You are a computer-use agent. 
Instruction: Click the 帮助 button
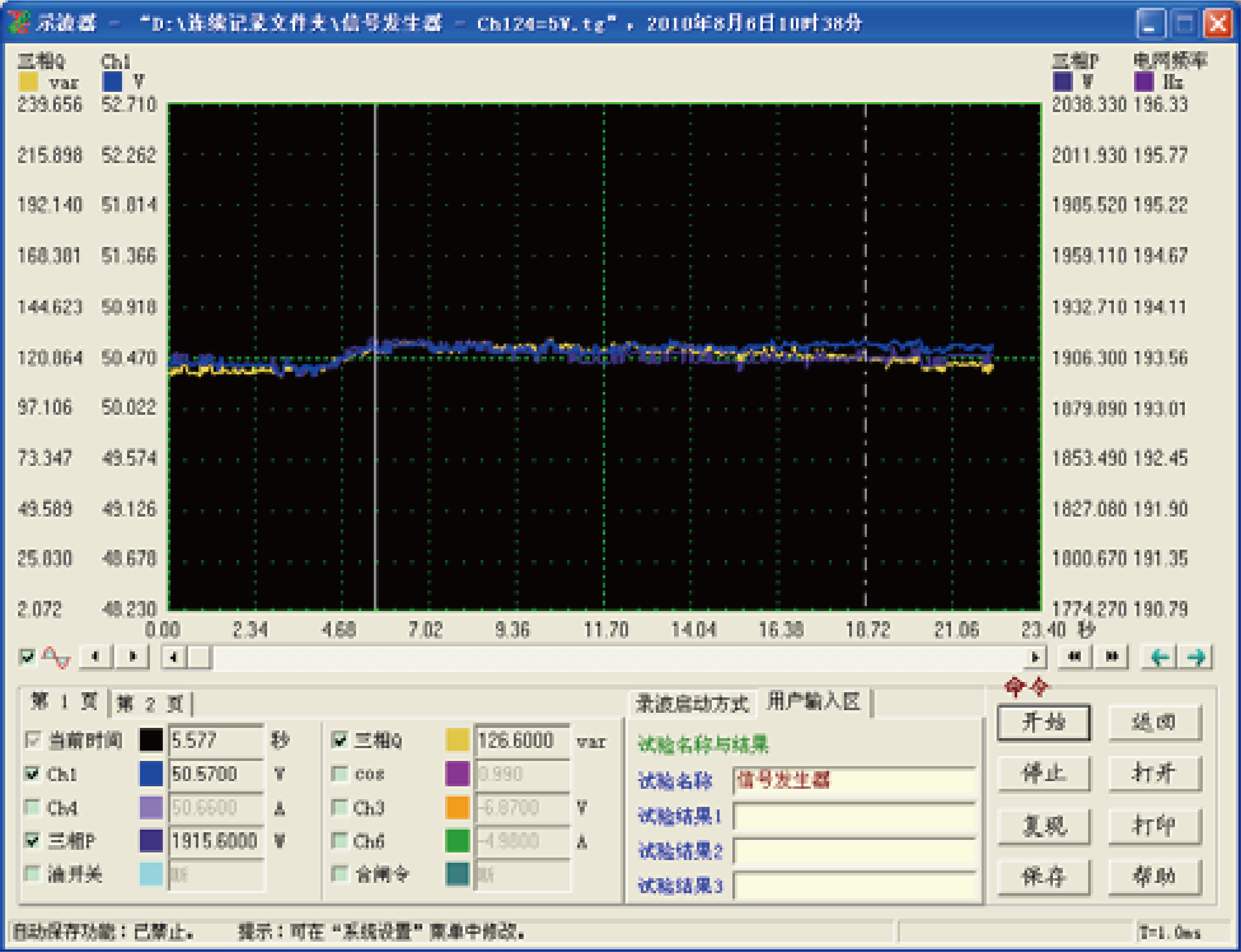[x=1154, y=878]
